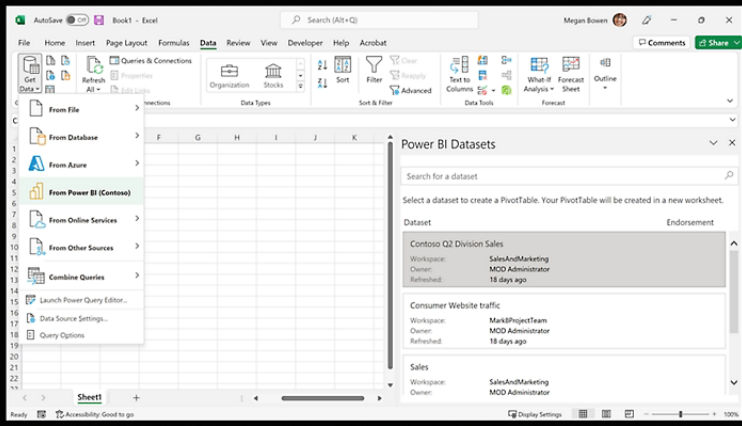
Task: Click the pen drawing icon in title bar
Action: (x=646, y=20)
